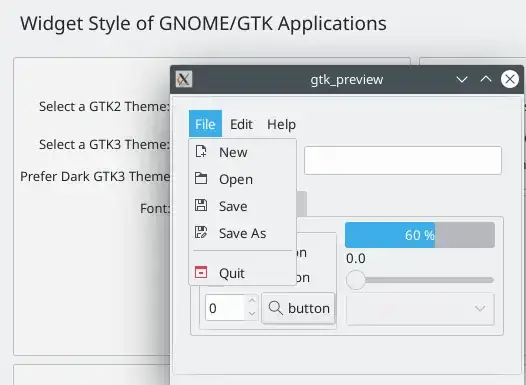The height and width of the screenshot is (385, 526).
Task: Click the Select a GTK3 Theme label
Action: tap(104, 145)
